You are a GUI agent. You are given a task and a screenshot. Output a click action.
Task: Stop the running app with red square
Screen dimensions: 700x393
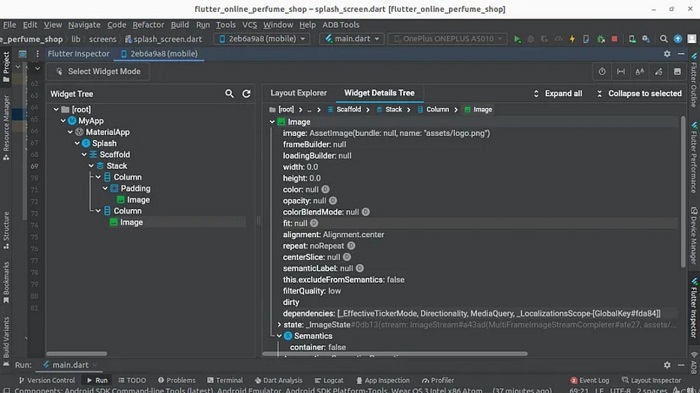pyautogui.click(x=614, y=39)
